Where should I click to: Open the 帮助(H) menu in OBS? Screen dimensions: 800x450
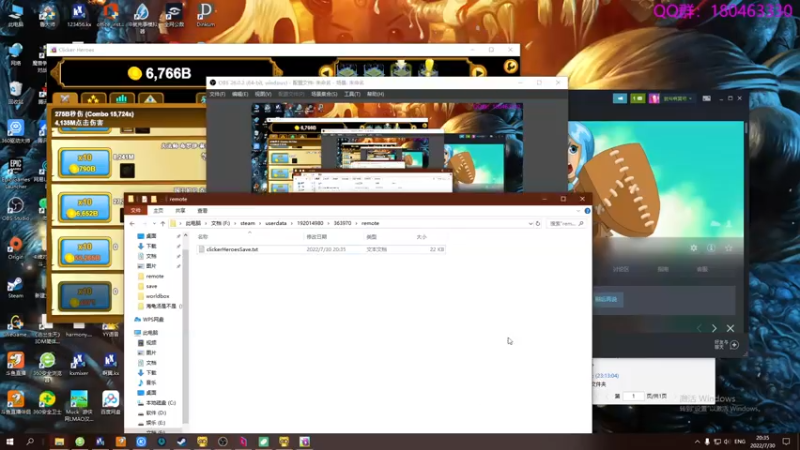[376, 94]
